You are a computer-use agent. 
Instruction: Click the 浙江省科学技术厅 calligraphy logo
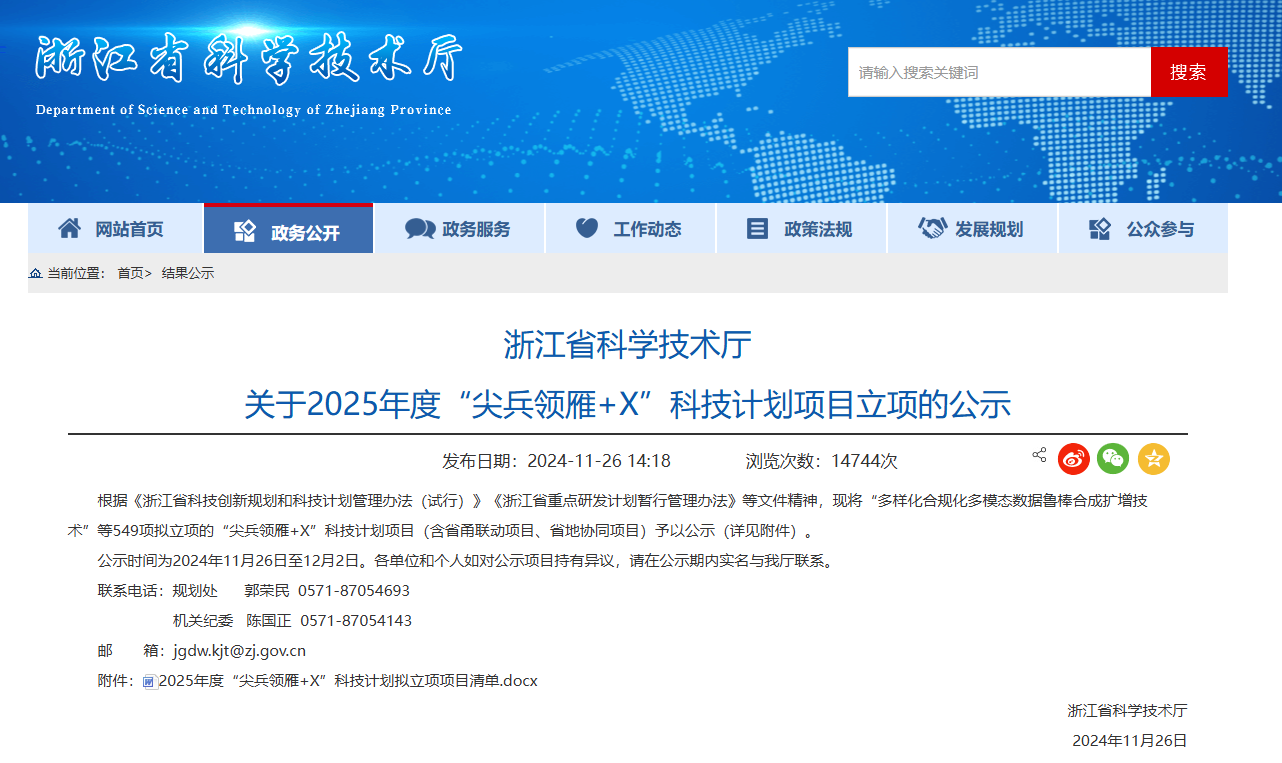[x=248, y=59]
